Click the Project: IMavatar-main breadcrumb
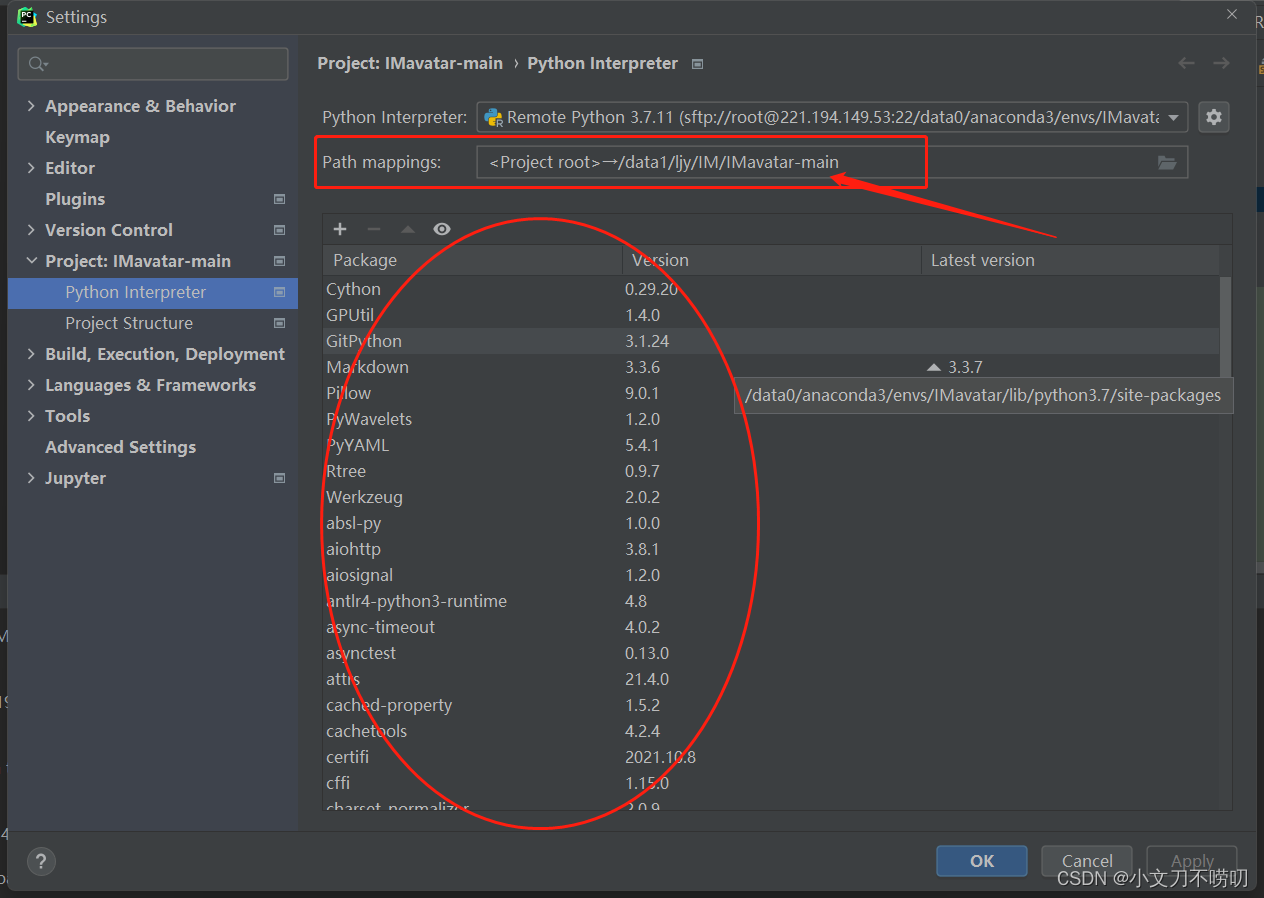 (x=410, y=63)
